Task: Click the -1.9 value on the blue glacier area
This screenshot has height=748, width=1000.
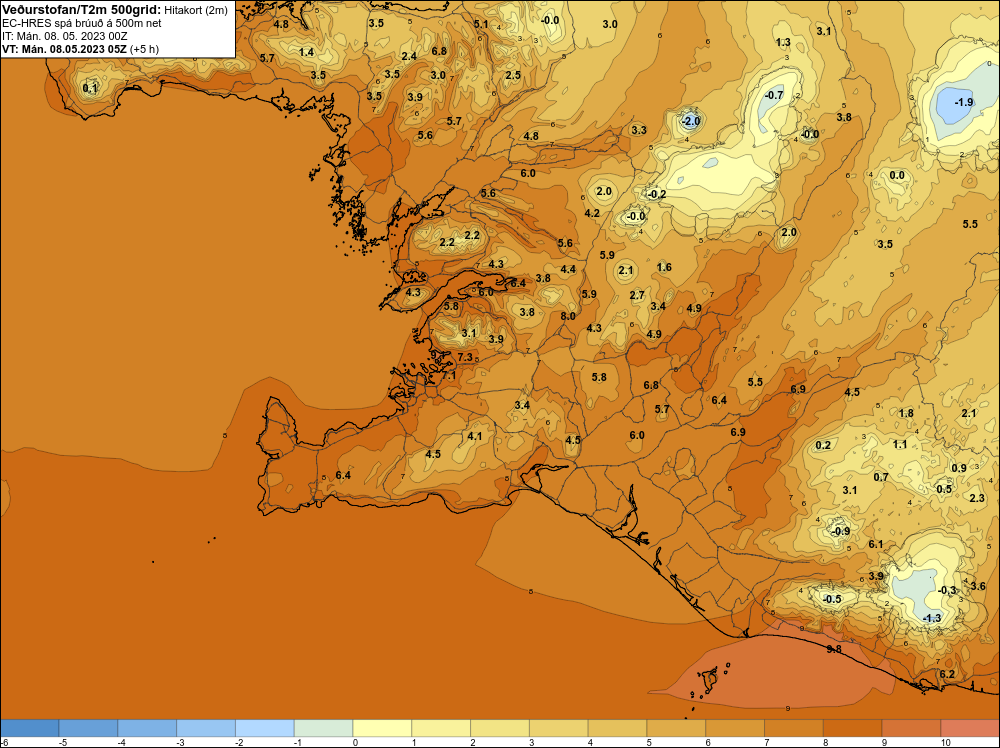Action: pyautogui.click(x=963, y=102)
